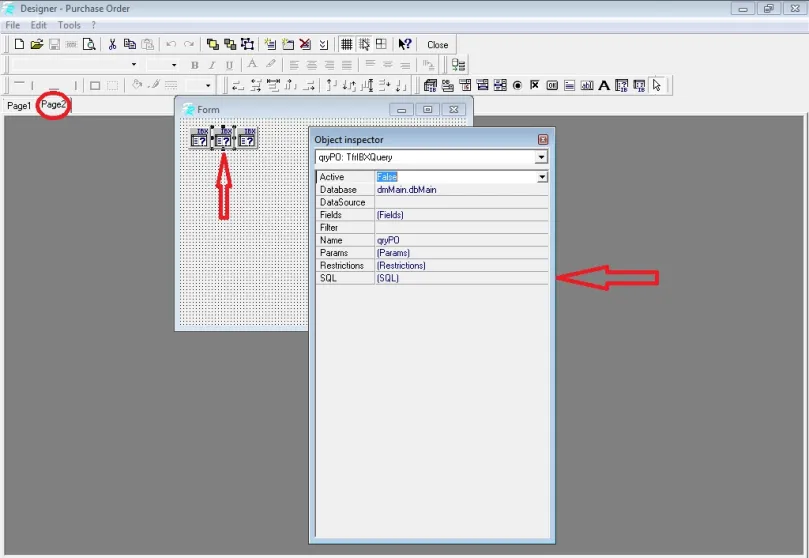
Task: Click the Preview magnifier icon
Action: click(89, 44)
